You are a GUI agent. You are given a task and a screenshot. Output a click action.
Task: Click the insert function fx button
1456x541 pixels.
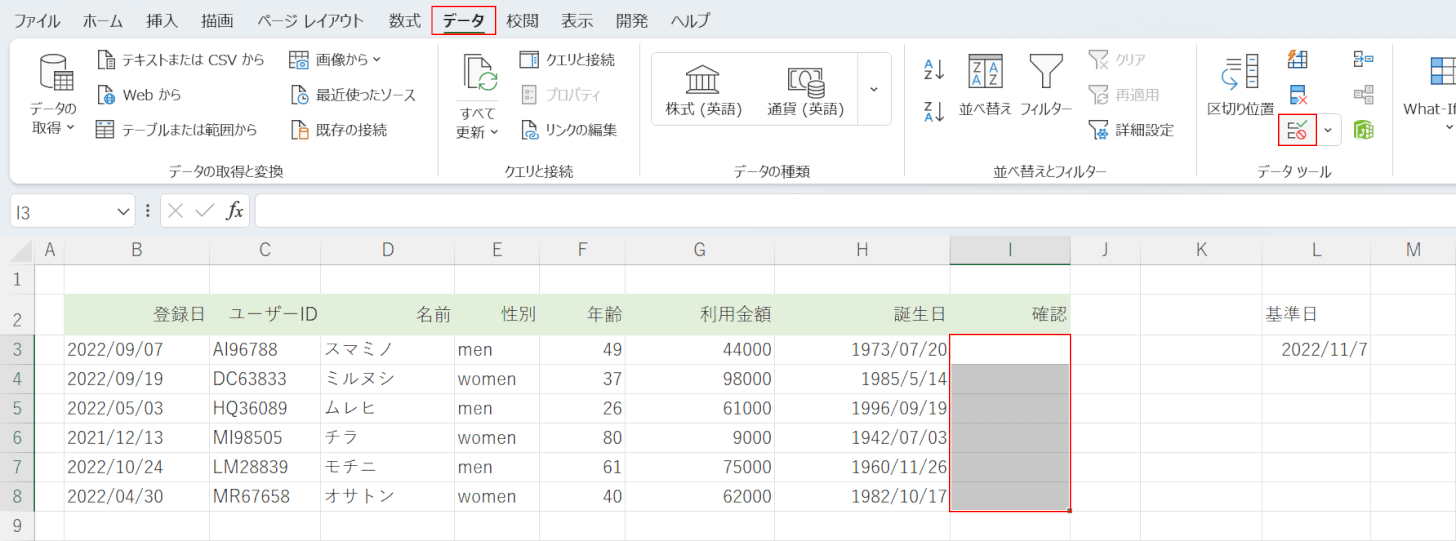pyautogui.click(x=234, y=211)
